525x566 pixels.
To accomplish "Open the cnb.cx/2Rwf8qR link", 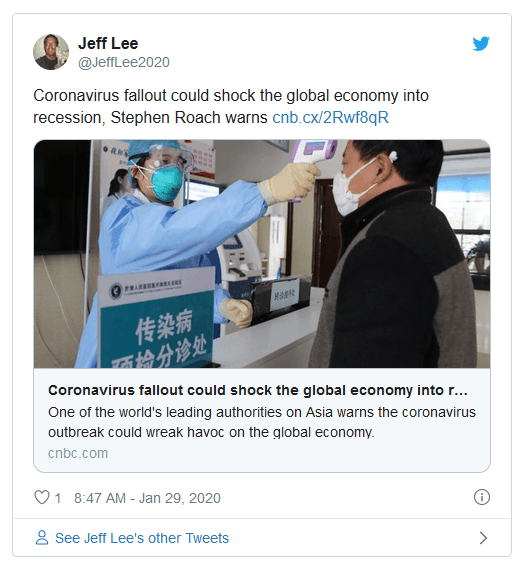I will click(x=330, y=118).
